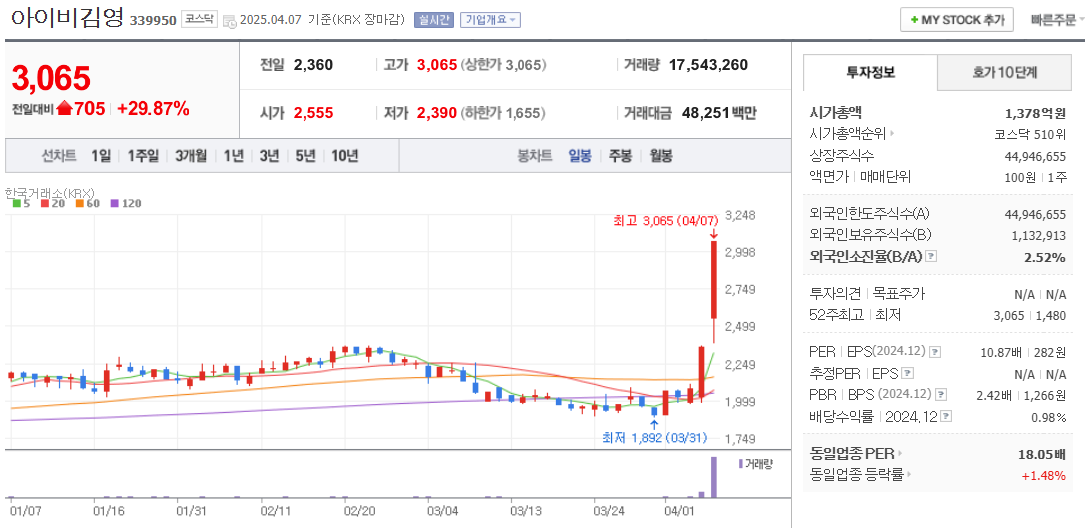Click the 03/13 date axis label
Screen dimensions: 1089x528
526,511
